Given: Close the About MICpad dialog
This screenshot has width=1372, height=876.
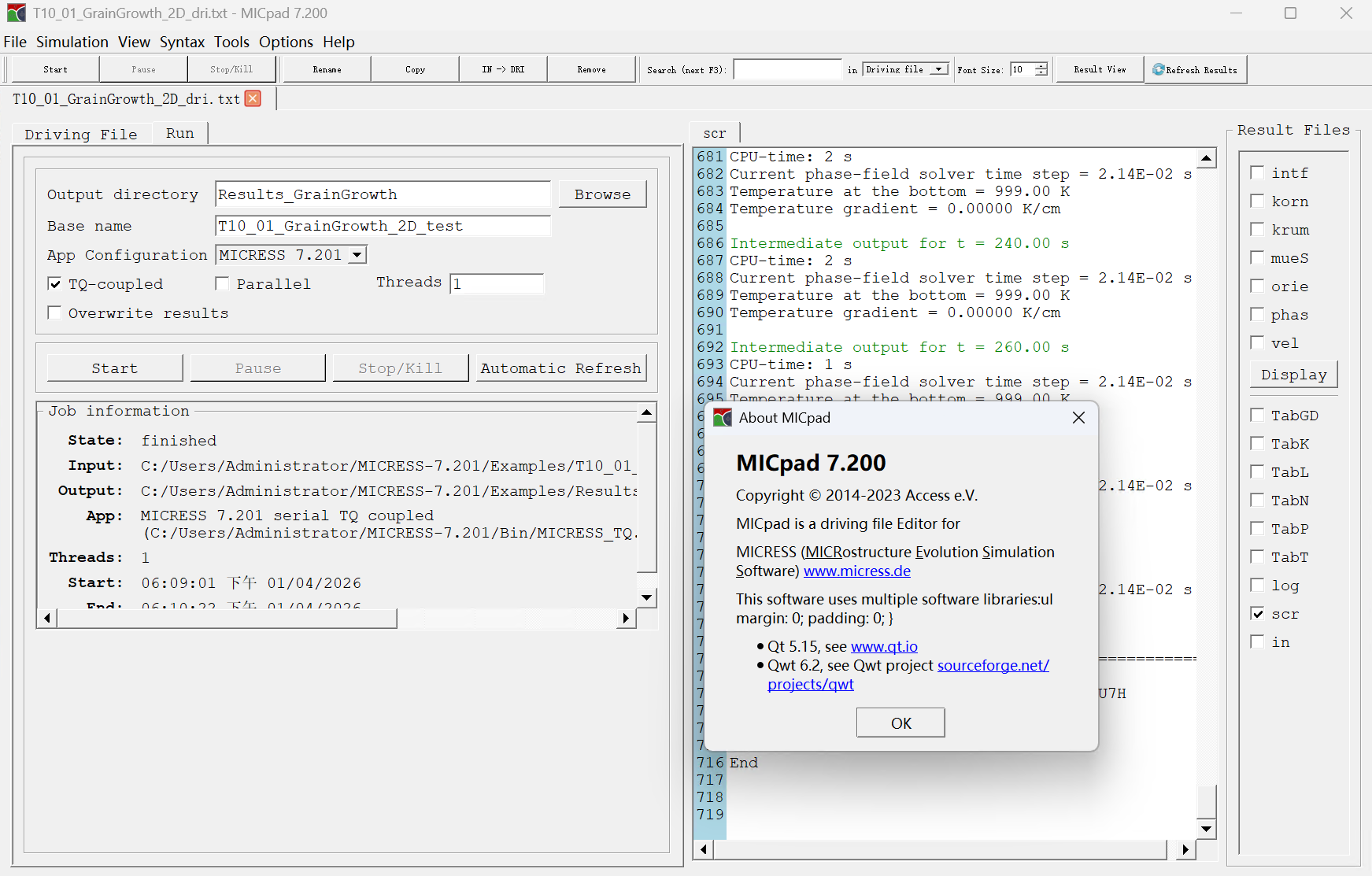Looking at the screenshot, I should [x=1078, y=418].
